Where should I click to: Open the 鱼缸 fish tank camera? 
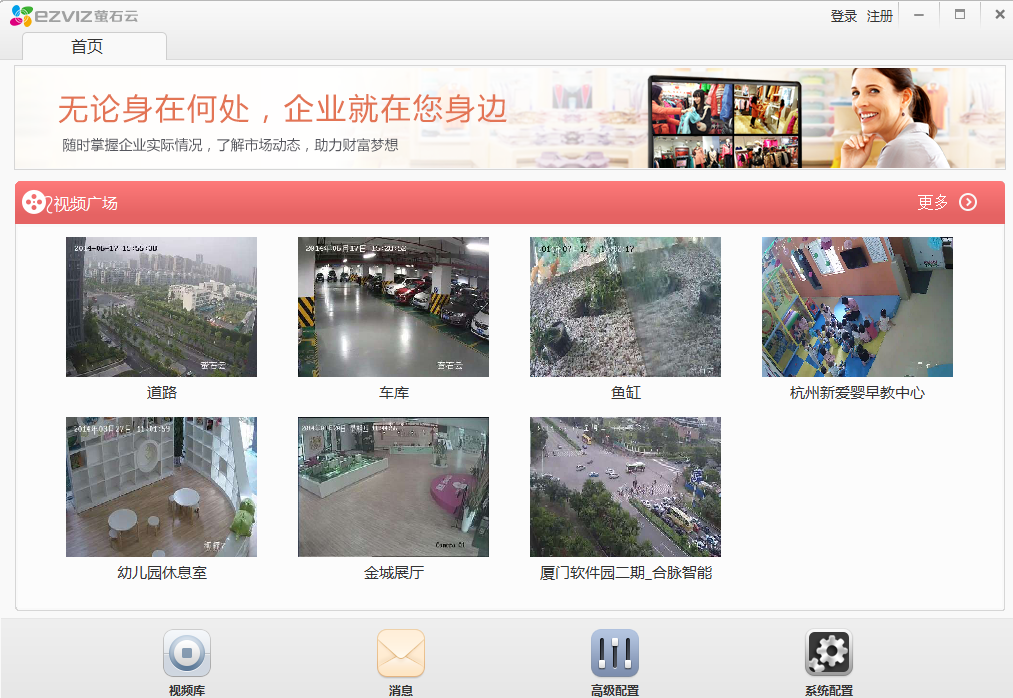[625, 307]
